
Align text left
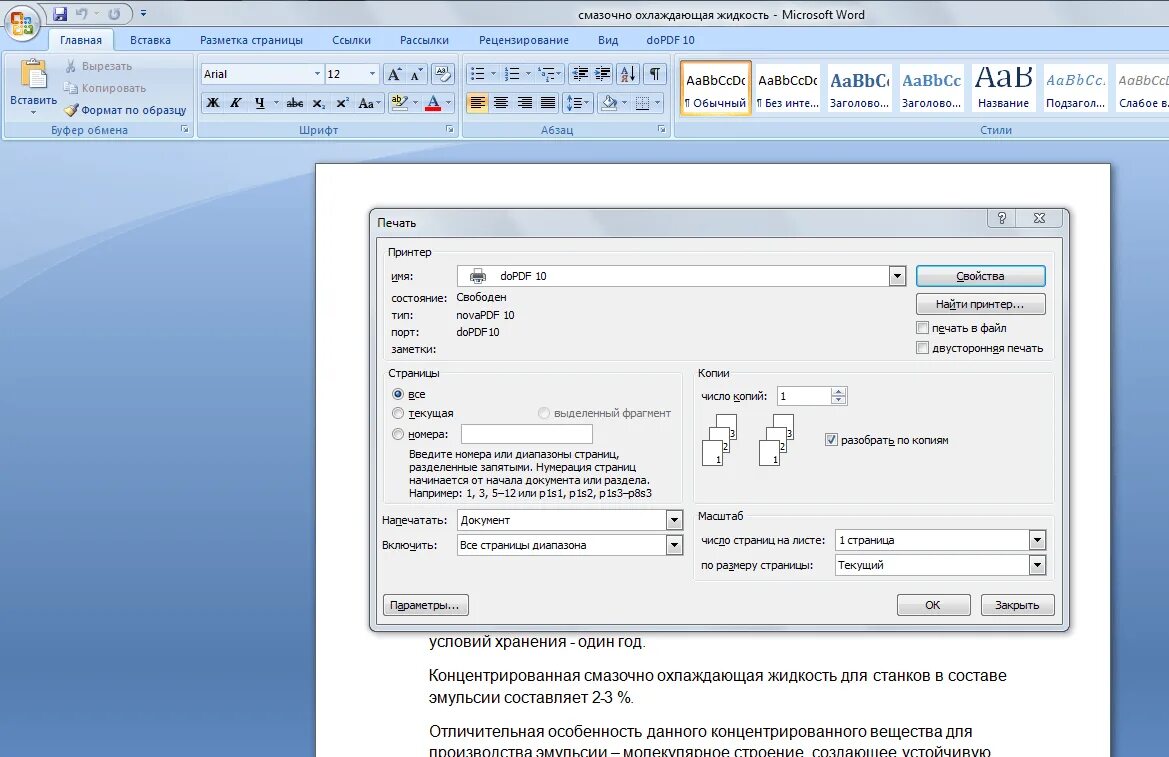[478, 103]
